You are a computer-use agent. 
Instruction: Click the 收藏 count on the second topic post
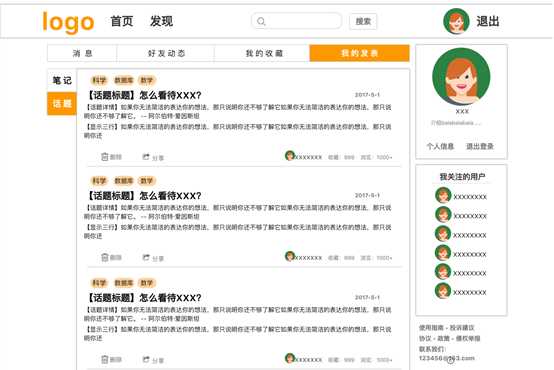coord(341,258)
